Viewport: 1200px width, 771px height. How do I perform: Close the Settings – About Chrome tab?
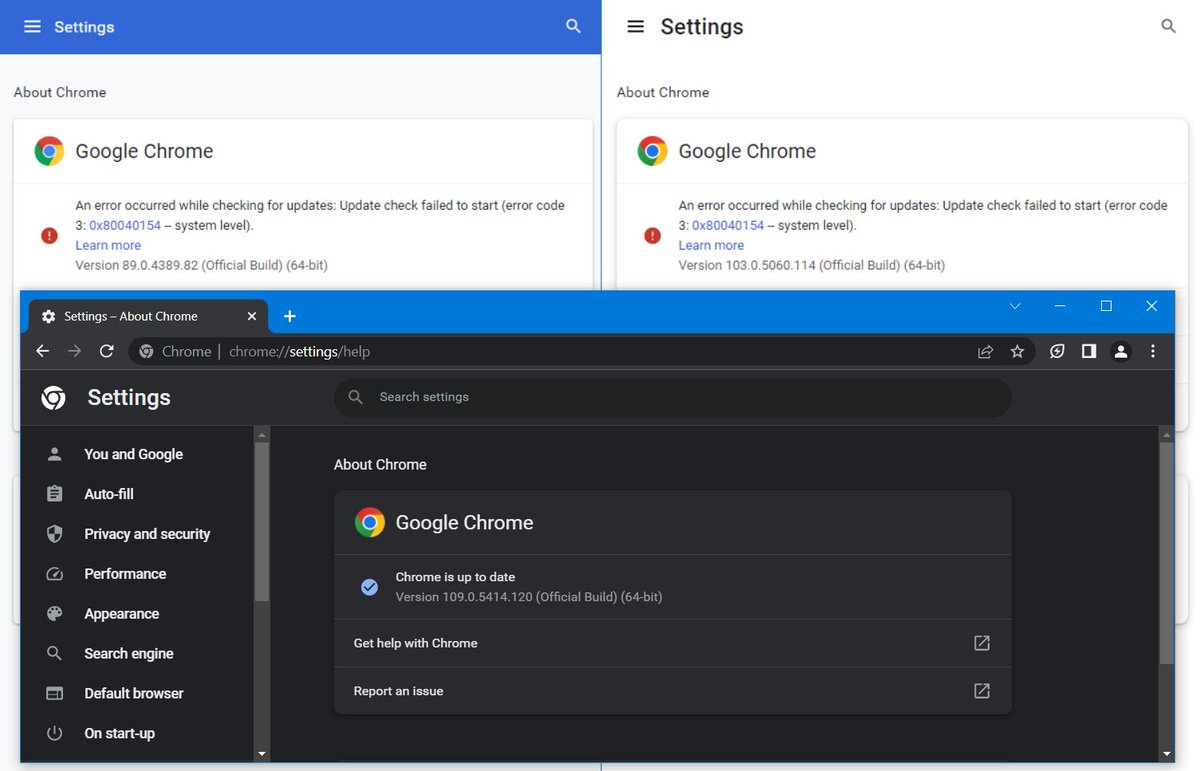(x=252, y=316)
